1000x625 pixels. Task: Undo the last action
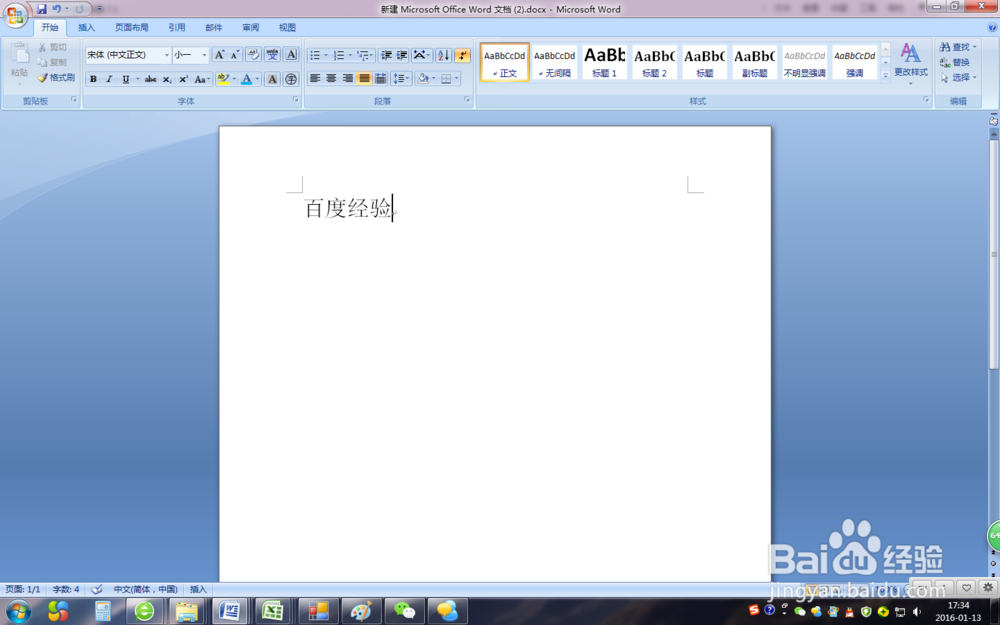pos(57,9)
